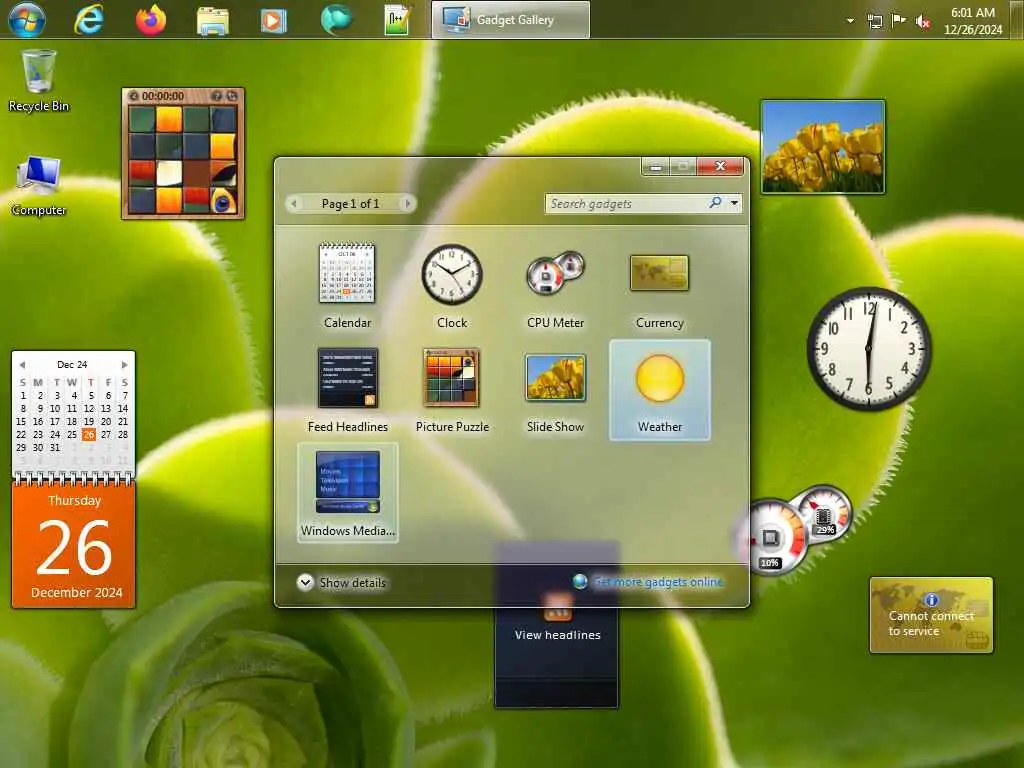
Task: Launch Internet Explorer from the taskbar
Action: tap(89, 19)
